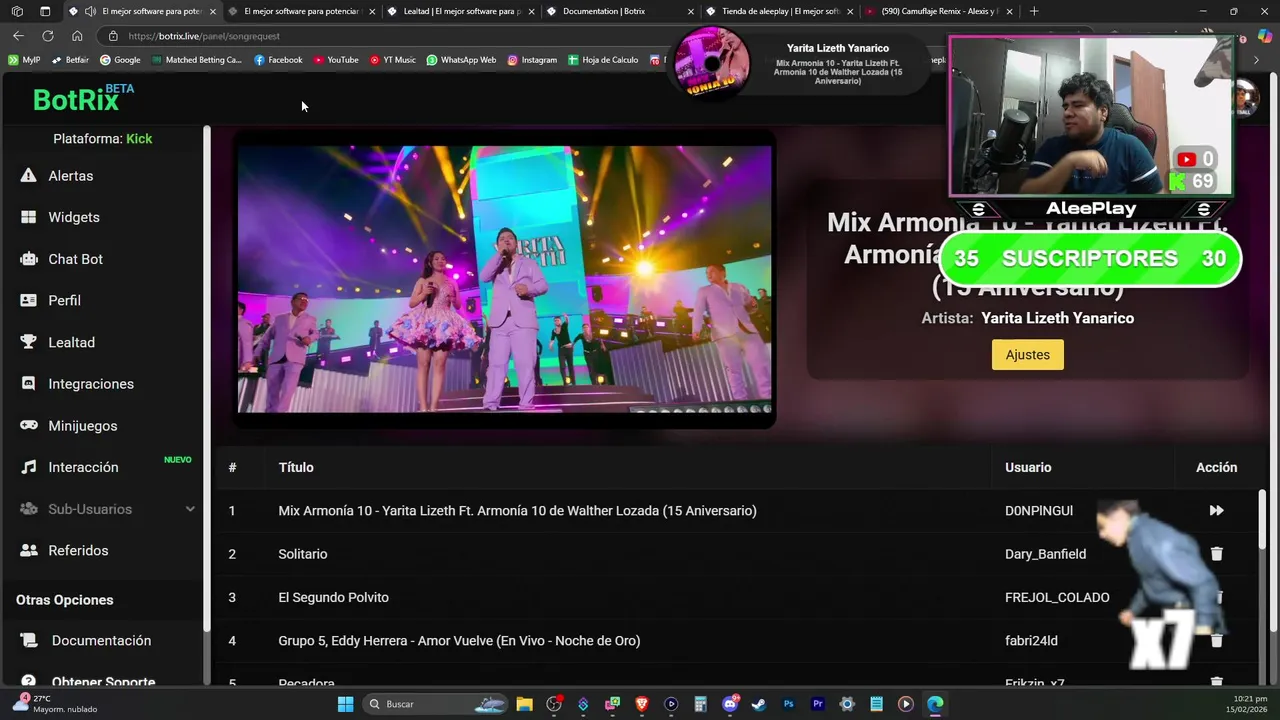
Task: Open the Matched Betting Ca... bookmark
Action: coord(197,60)
